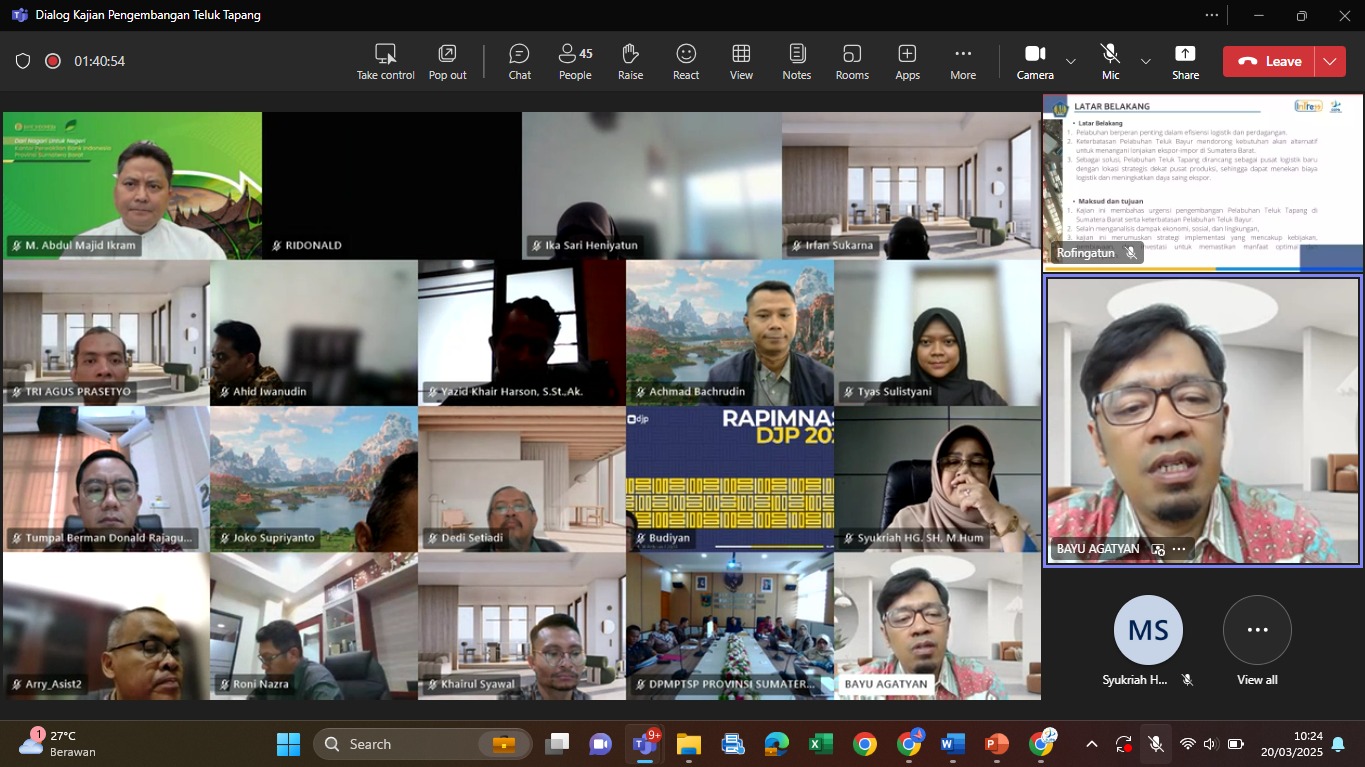This screenshot has height=767, width=1365.
Task: Click the Share screen button
Action: tap(1185, 62)
